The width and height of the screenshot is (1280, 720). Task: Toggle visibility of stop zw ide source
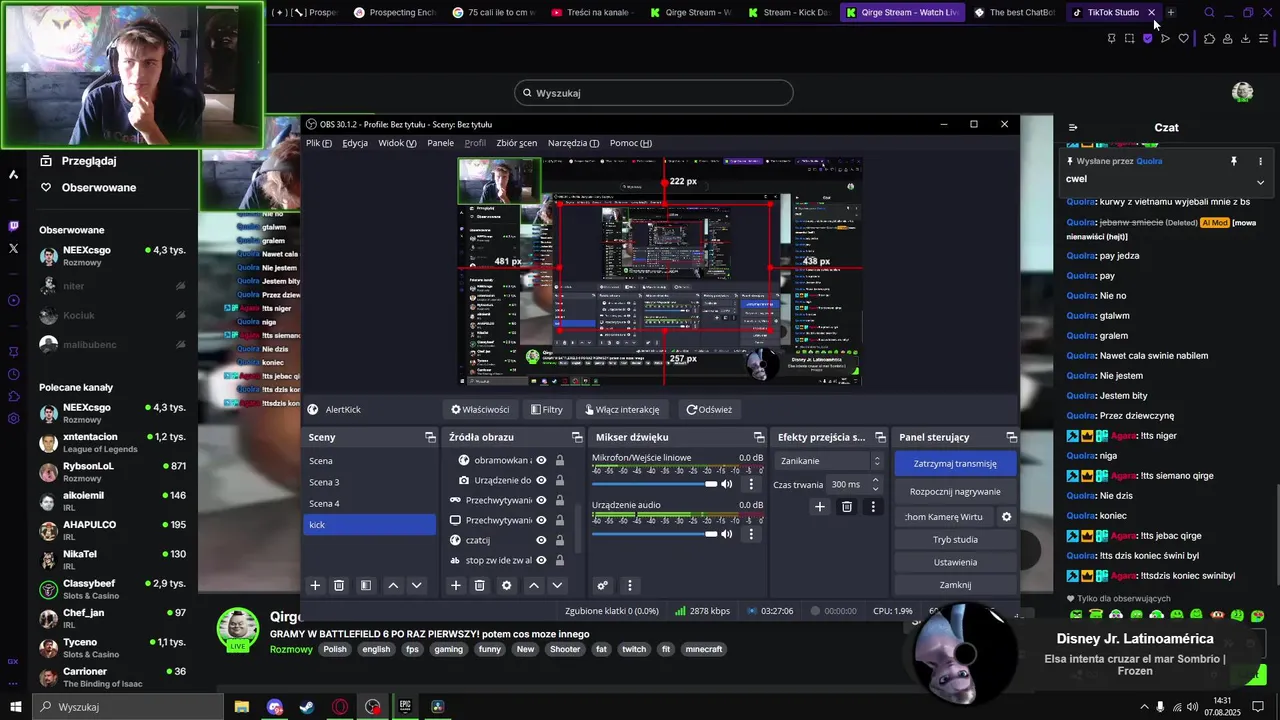pos(541,560)
